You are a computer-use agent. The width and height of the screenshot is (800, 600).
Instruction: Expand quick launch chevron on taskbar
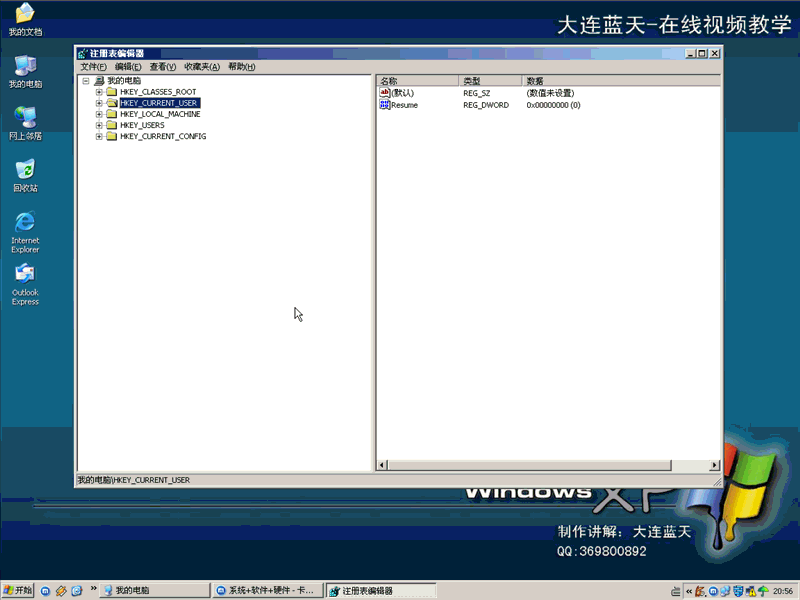[x=93, y=588]
